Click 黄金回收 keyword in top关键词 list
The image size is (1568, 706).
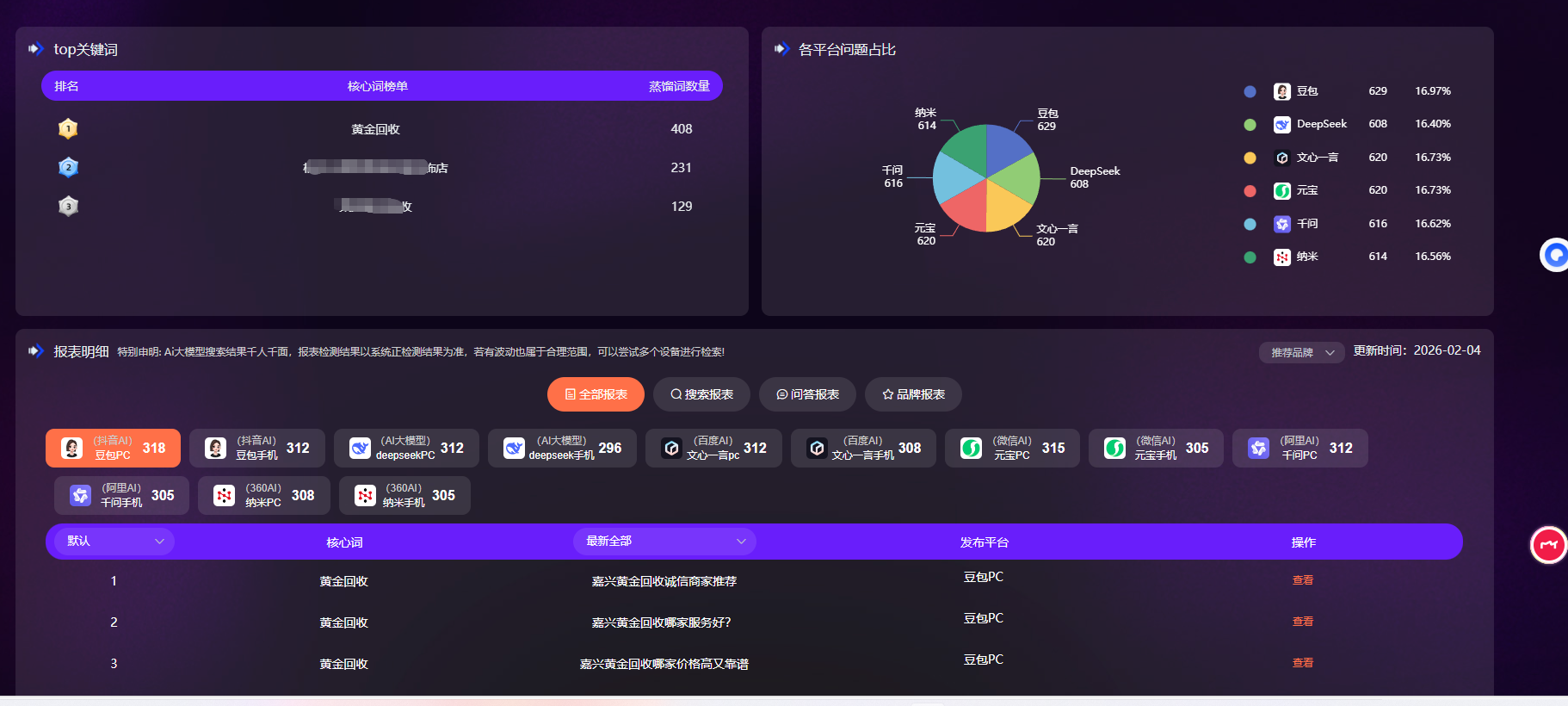pyautogui.click(x=375, y=129)
